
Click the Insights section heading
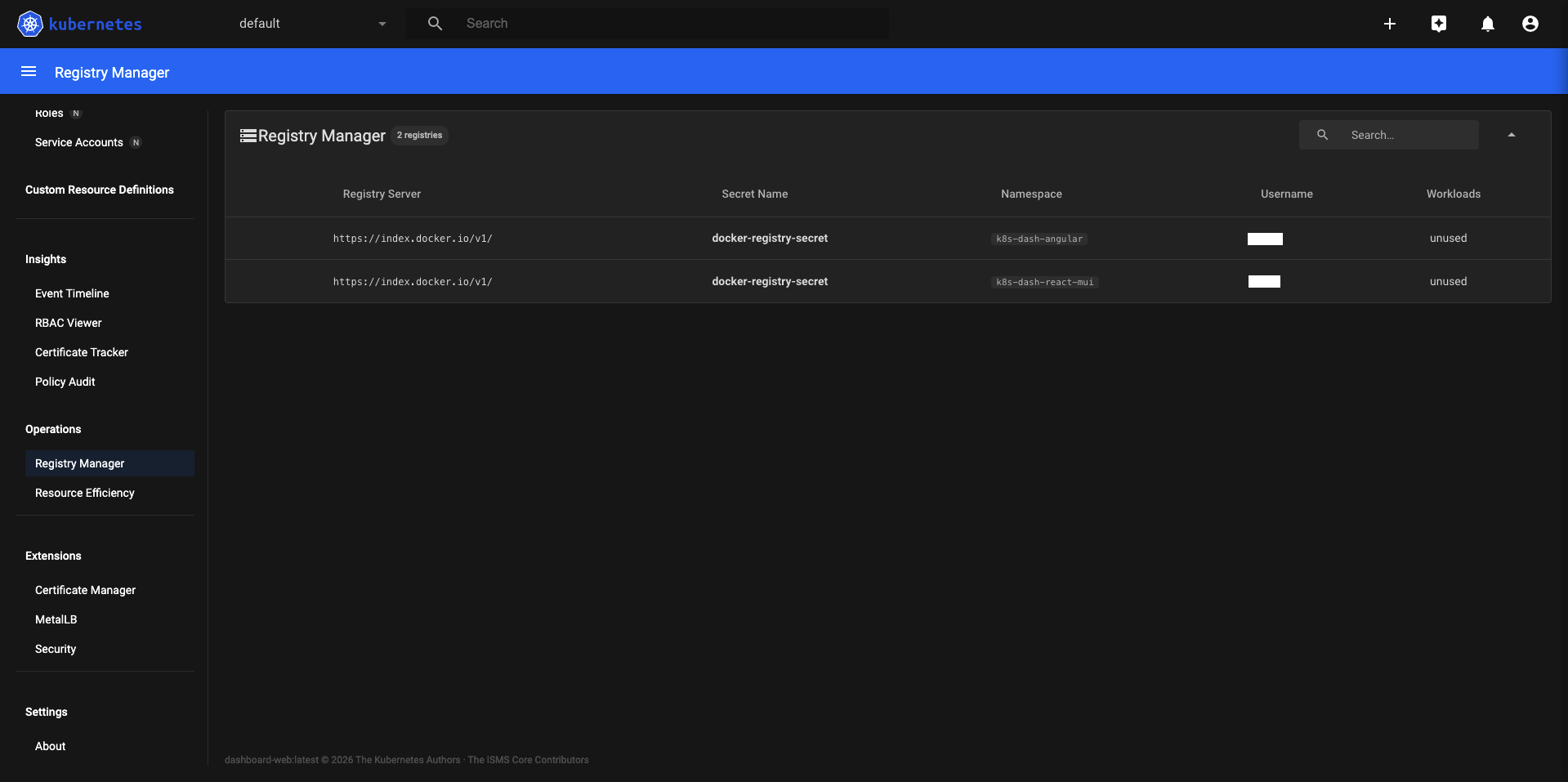[x=46, y=259]
